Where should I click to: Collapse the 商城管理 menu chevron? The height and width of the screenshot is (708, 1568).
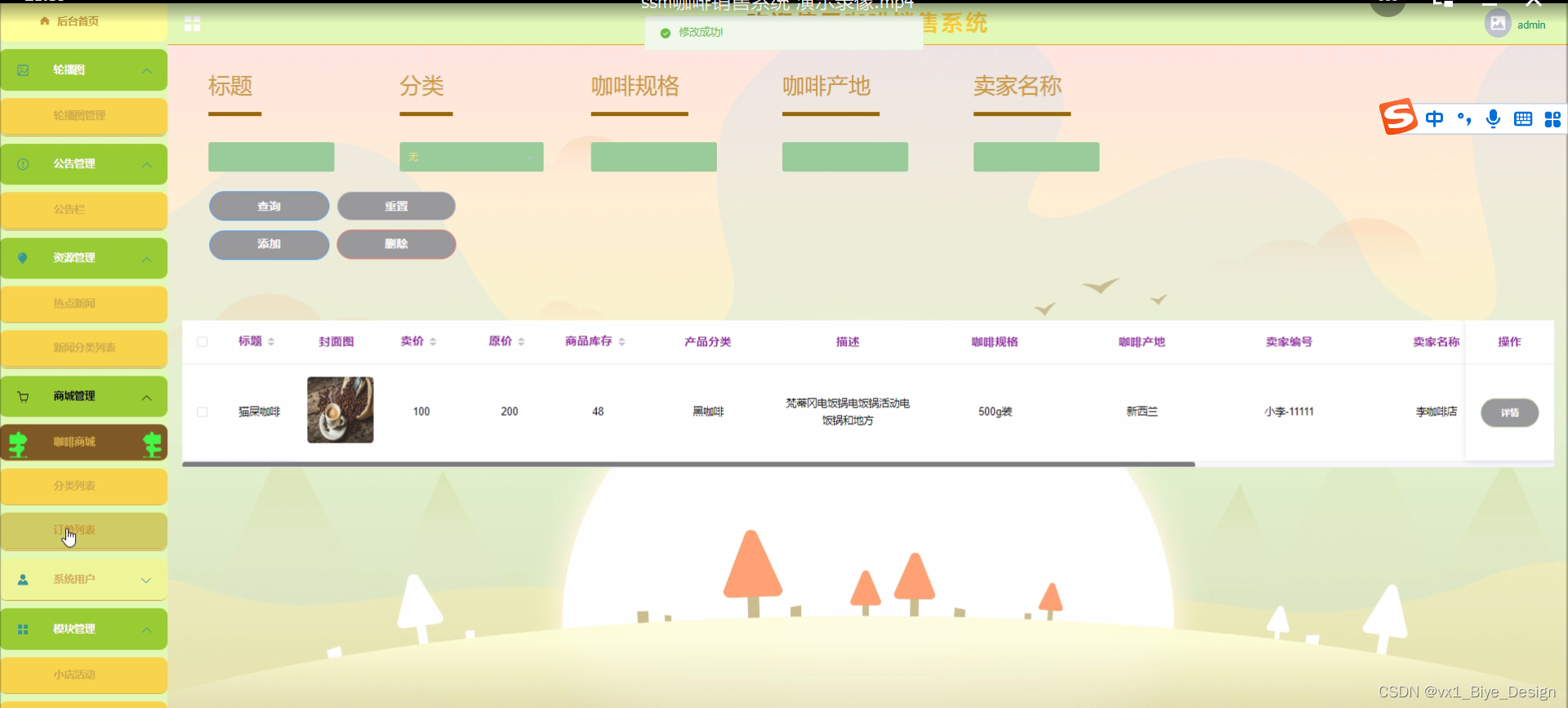146,398
